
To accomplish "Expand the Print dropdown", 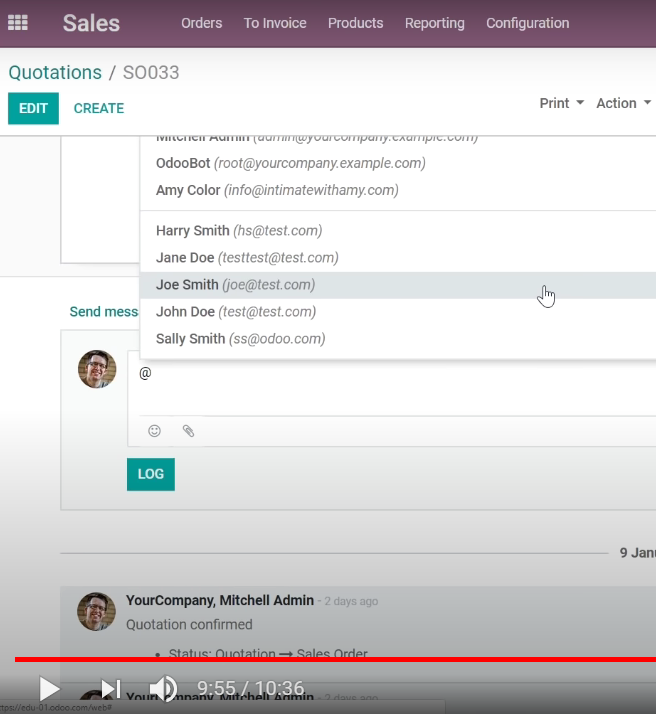I will coord(561,103).
